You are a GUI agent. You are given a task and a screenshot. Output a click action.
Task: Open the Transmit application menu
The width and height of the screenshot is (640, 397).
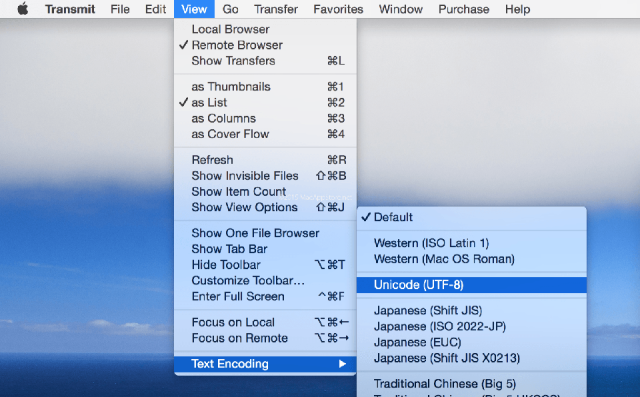70,9
